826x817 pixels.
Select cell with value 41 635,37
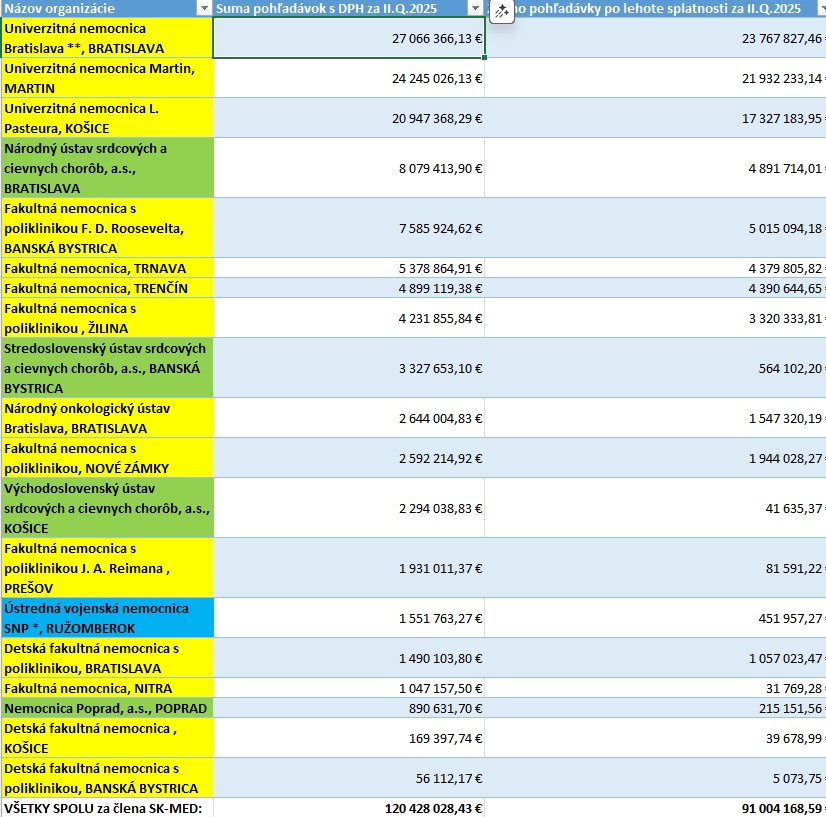click(x=655, y=508)
